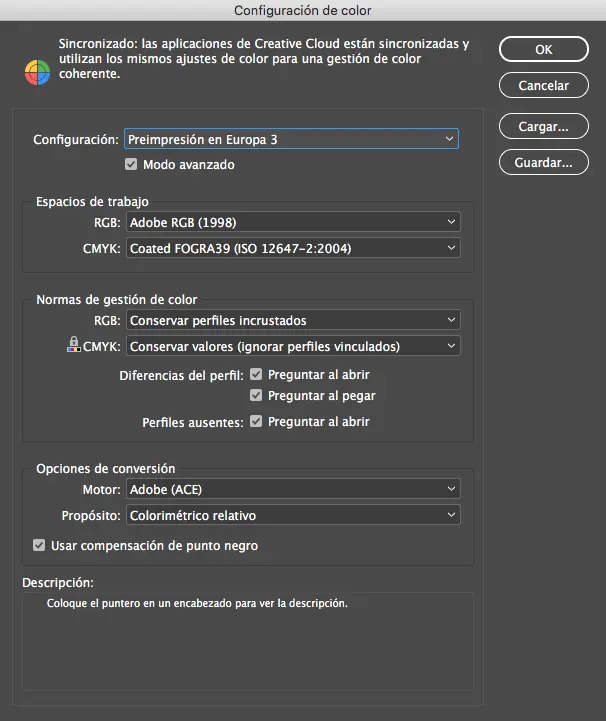Expand the RGB working space Adobe RGB dropdown

point(293,222)
